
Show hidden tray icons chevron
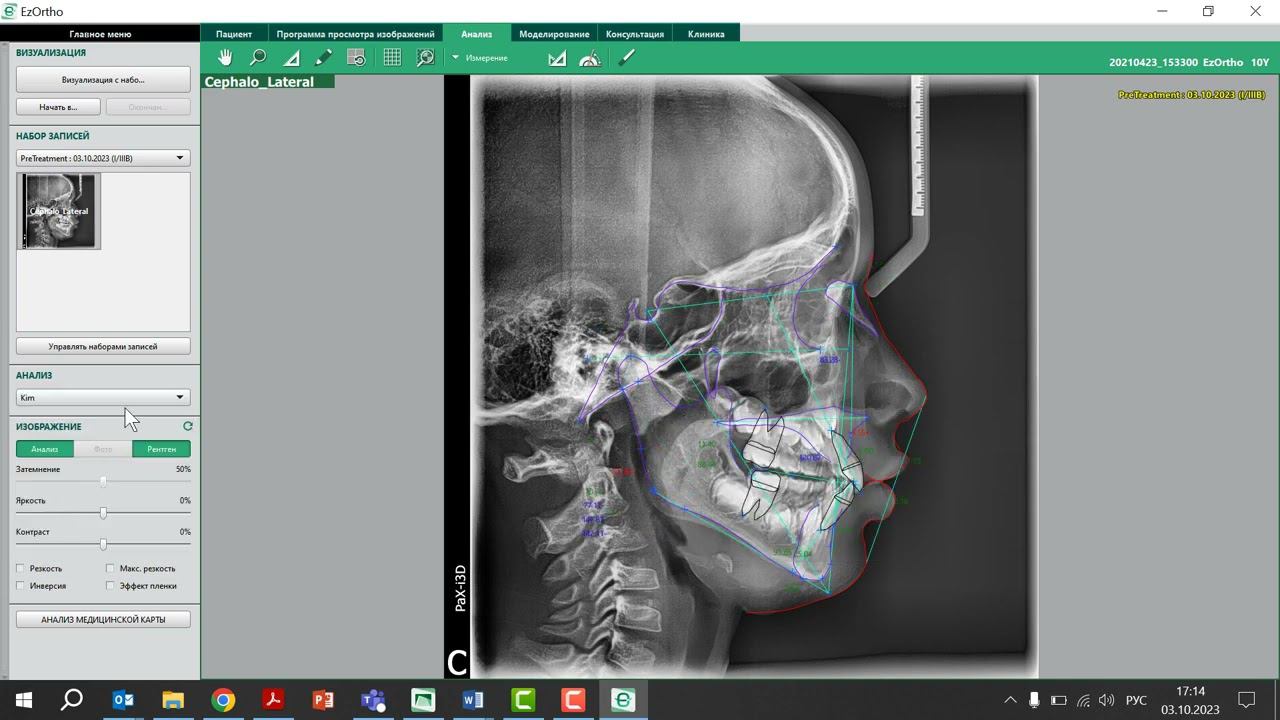[x=1010, y=700]
